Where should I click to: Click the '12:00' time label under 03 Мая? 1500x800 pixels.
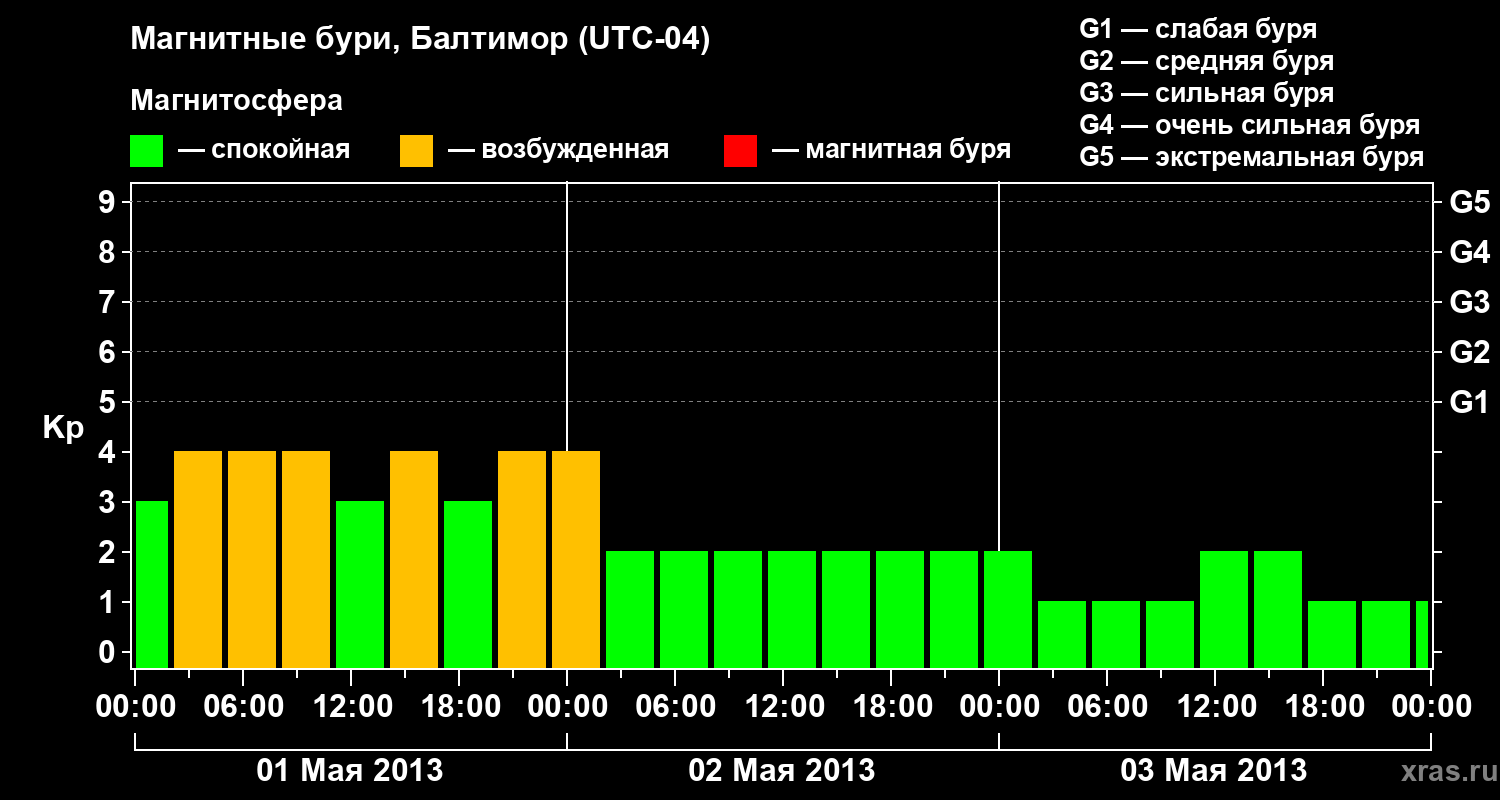point(1215,707)
